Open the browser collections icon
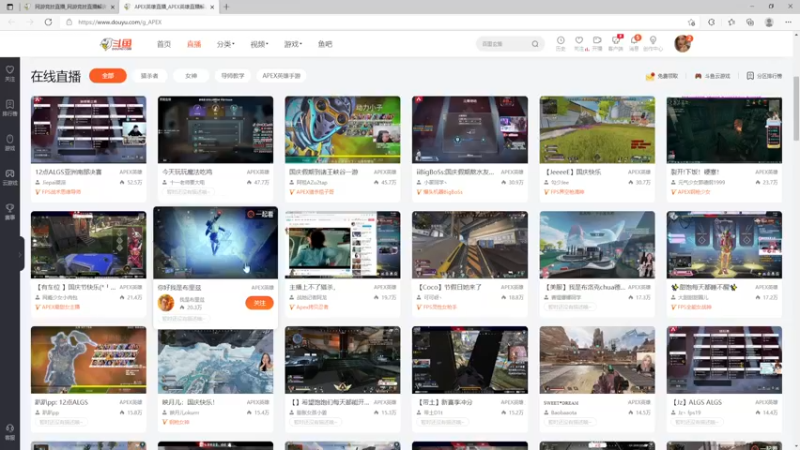This screenshot has width=800, height=450. 749,22
